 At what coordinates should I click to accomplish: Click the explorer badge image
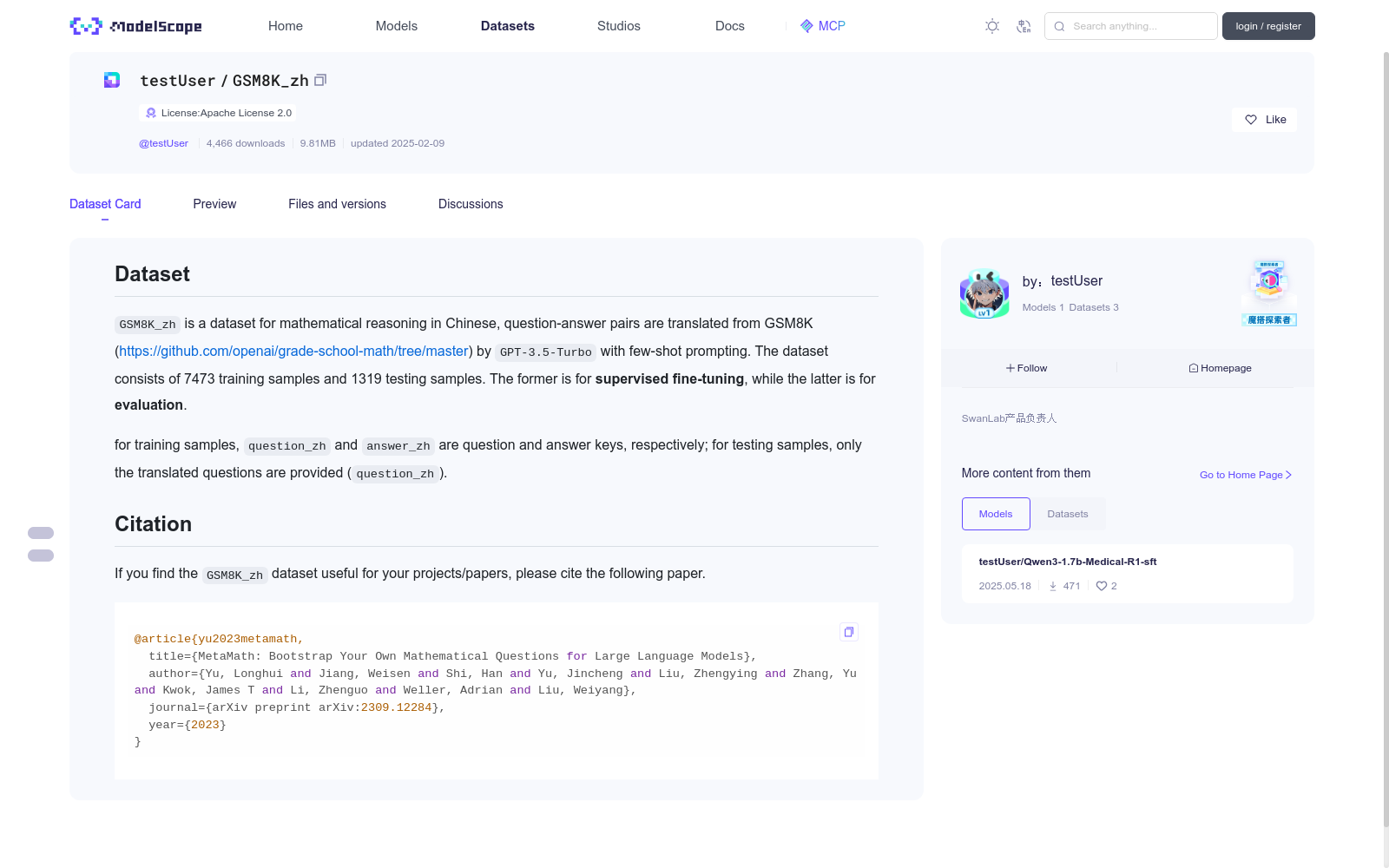tap(1269, 293)
